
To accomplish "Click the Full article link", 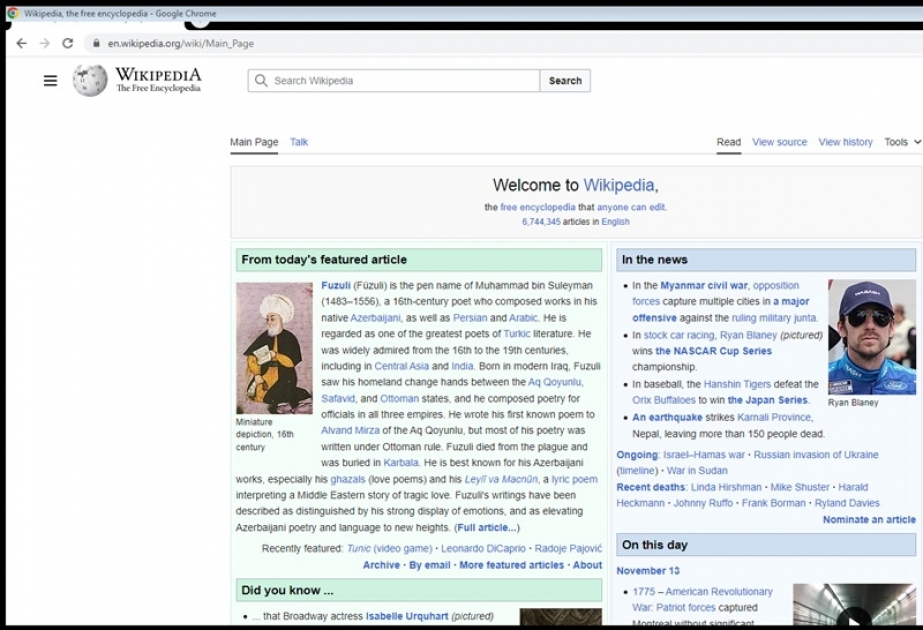I will click(487, 528).
